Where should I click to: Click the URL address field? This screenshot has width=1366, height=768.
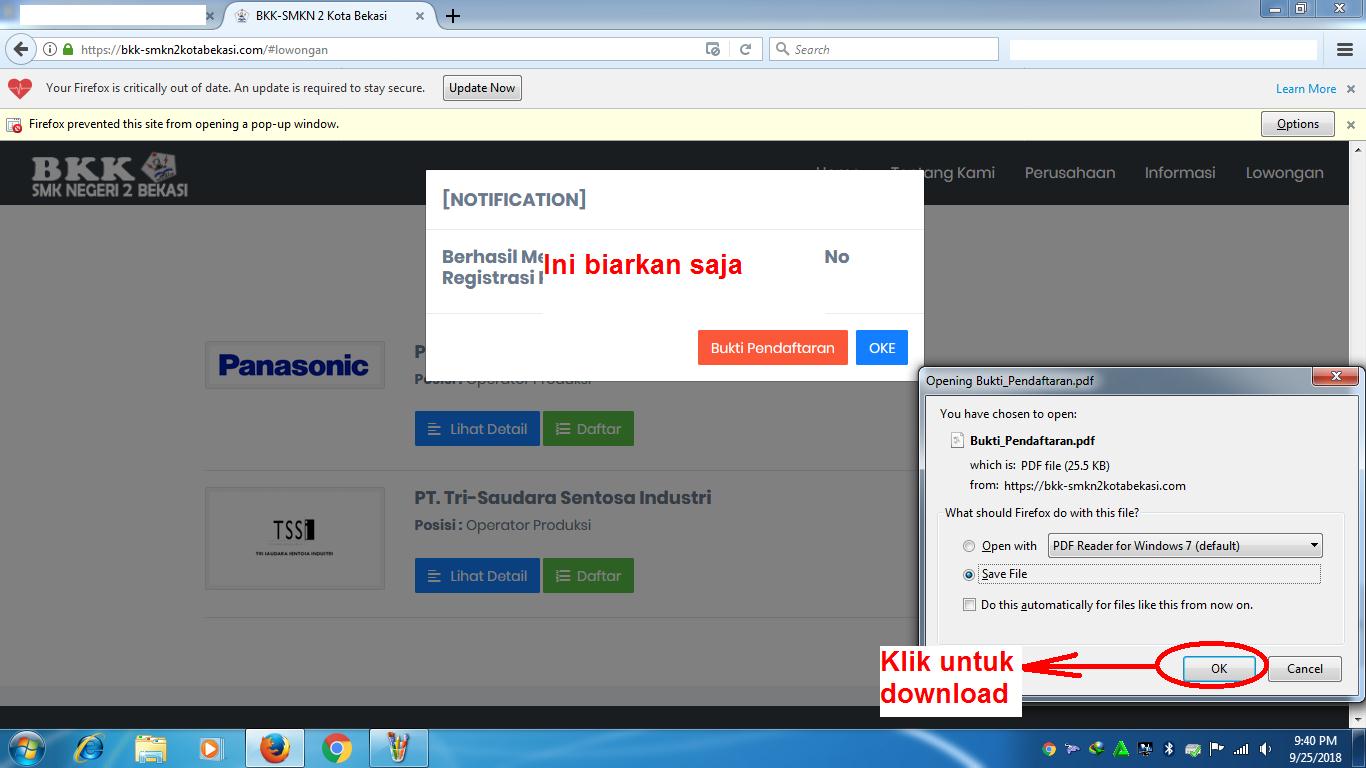(x=390, y=49)
